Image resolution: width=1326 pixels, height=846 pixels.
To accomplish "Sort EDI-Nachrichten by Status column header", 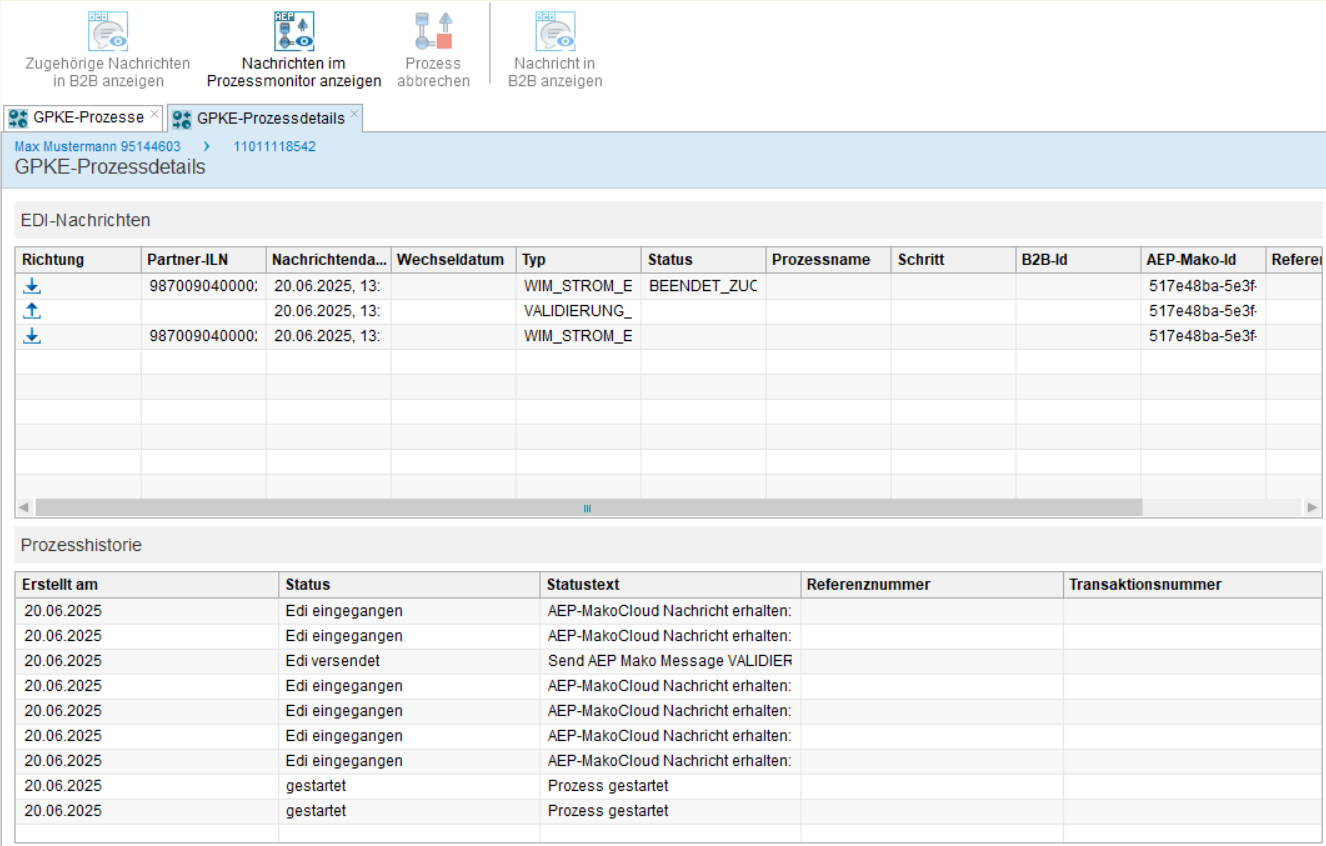I will pos(704,260).
